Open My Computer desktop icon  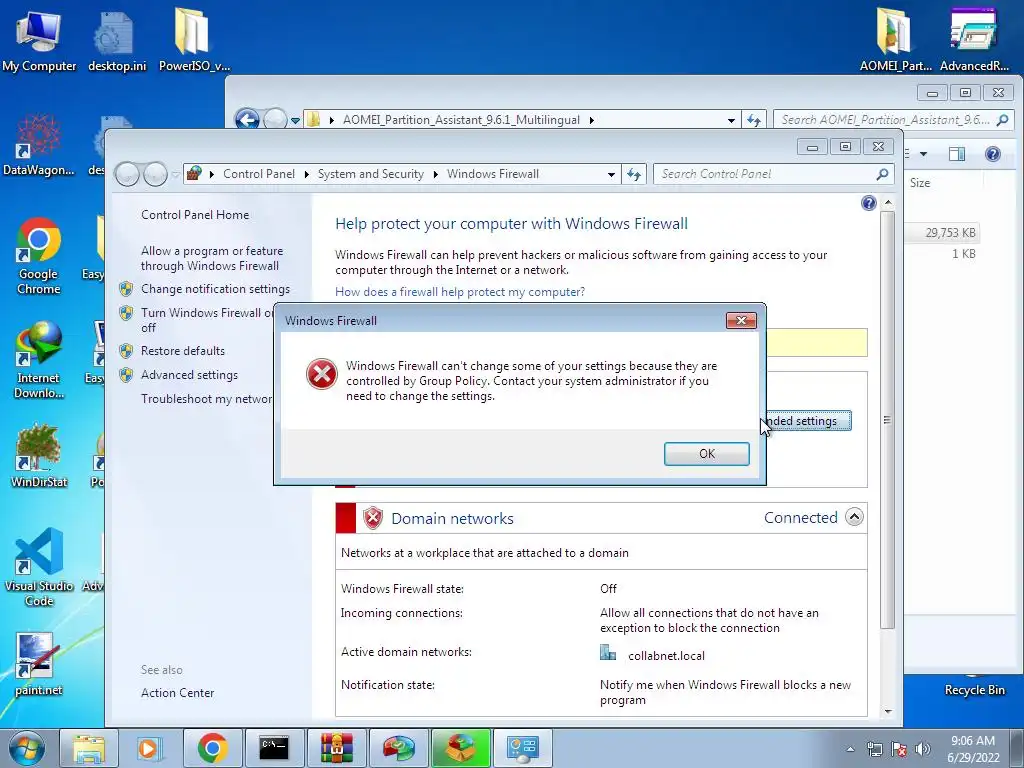pyautogui.click(x=39, y=39)
